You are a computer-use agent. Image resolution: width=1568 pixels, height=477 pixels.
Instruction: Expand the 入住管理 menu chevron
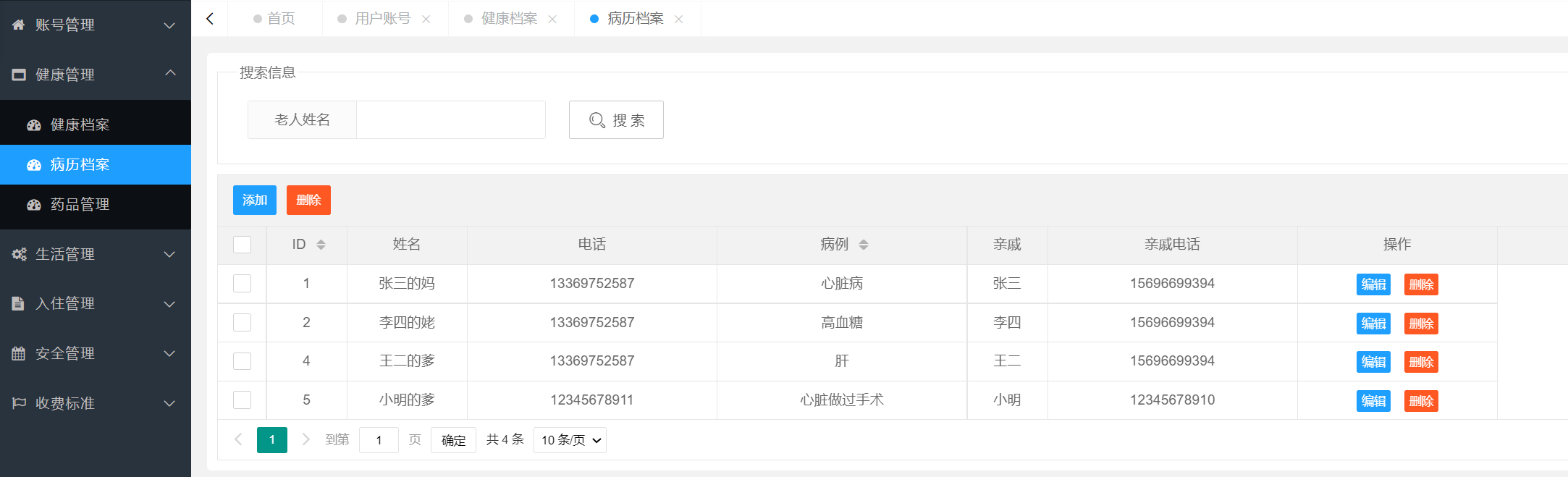pyautogui.click(x=169, y=305)
